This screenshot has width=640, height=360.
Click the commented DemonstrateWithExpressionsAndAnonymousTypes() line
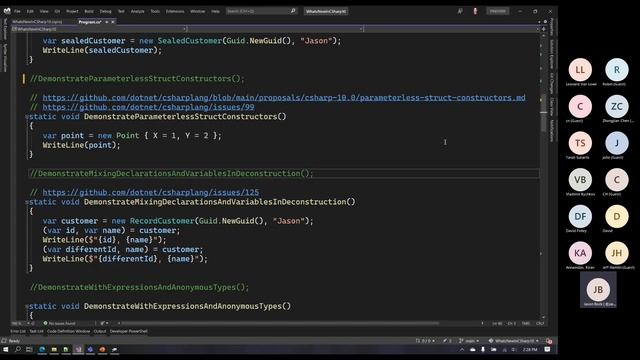coord(139,287)
